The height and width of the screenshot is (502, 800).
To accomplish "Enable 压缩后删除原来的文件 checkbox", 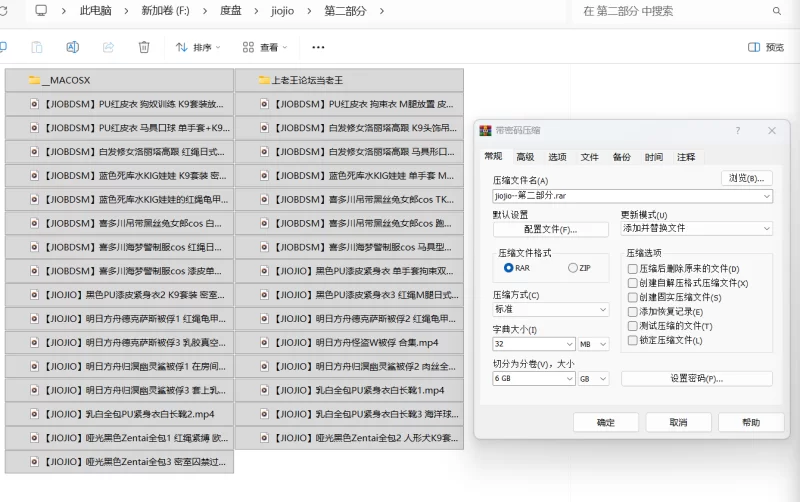I will click(632, 269).
